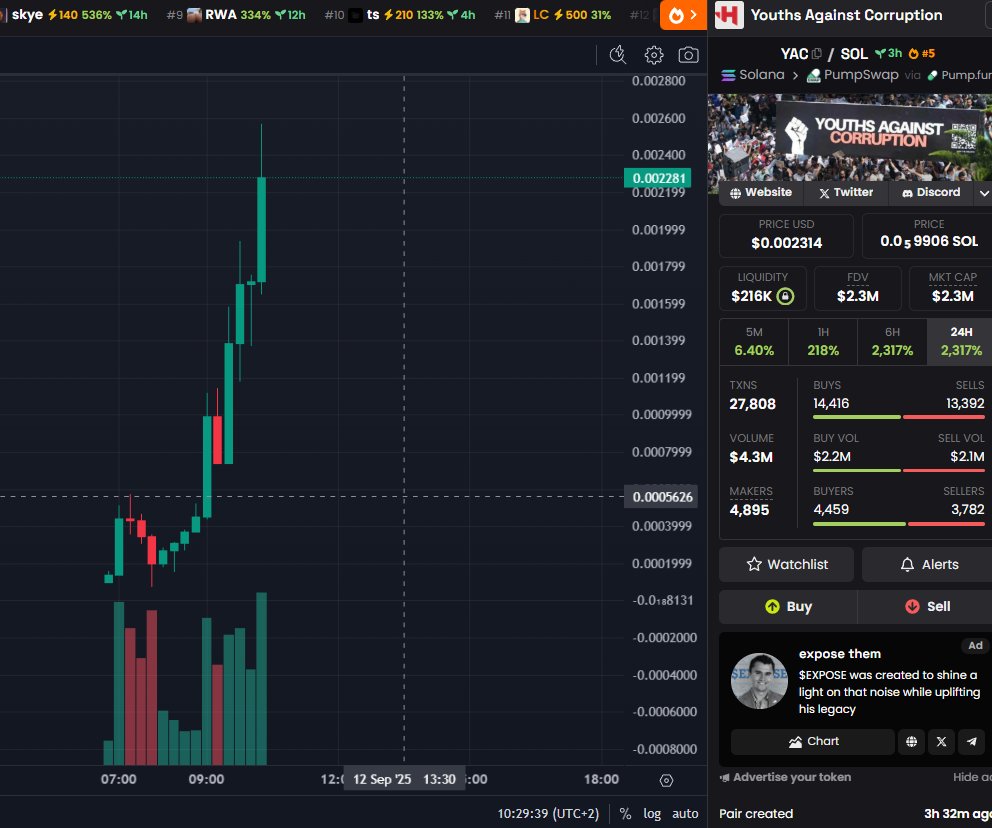Viewport: 992px width, 828px height.
Task: Click the Pair created 3h 32m ago row
Action: tap(855, 814)
